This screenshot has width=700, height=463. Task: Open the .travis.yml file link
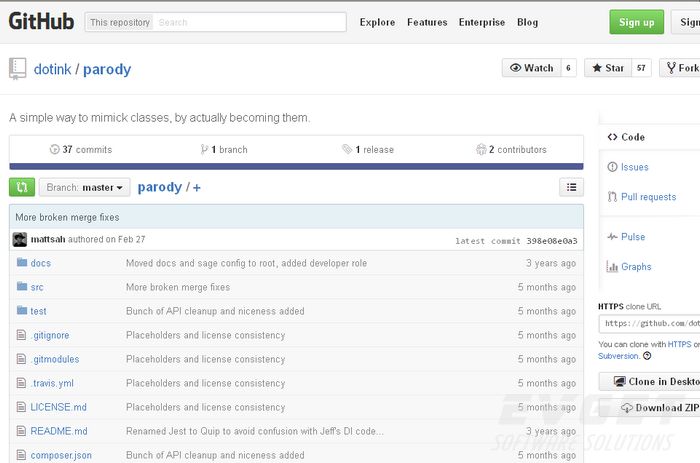pos(52,384)
